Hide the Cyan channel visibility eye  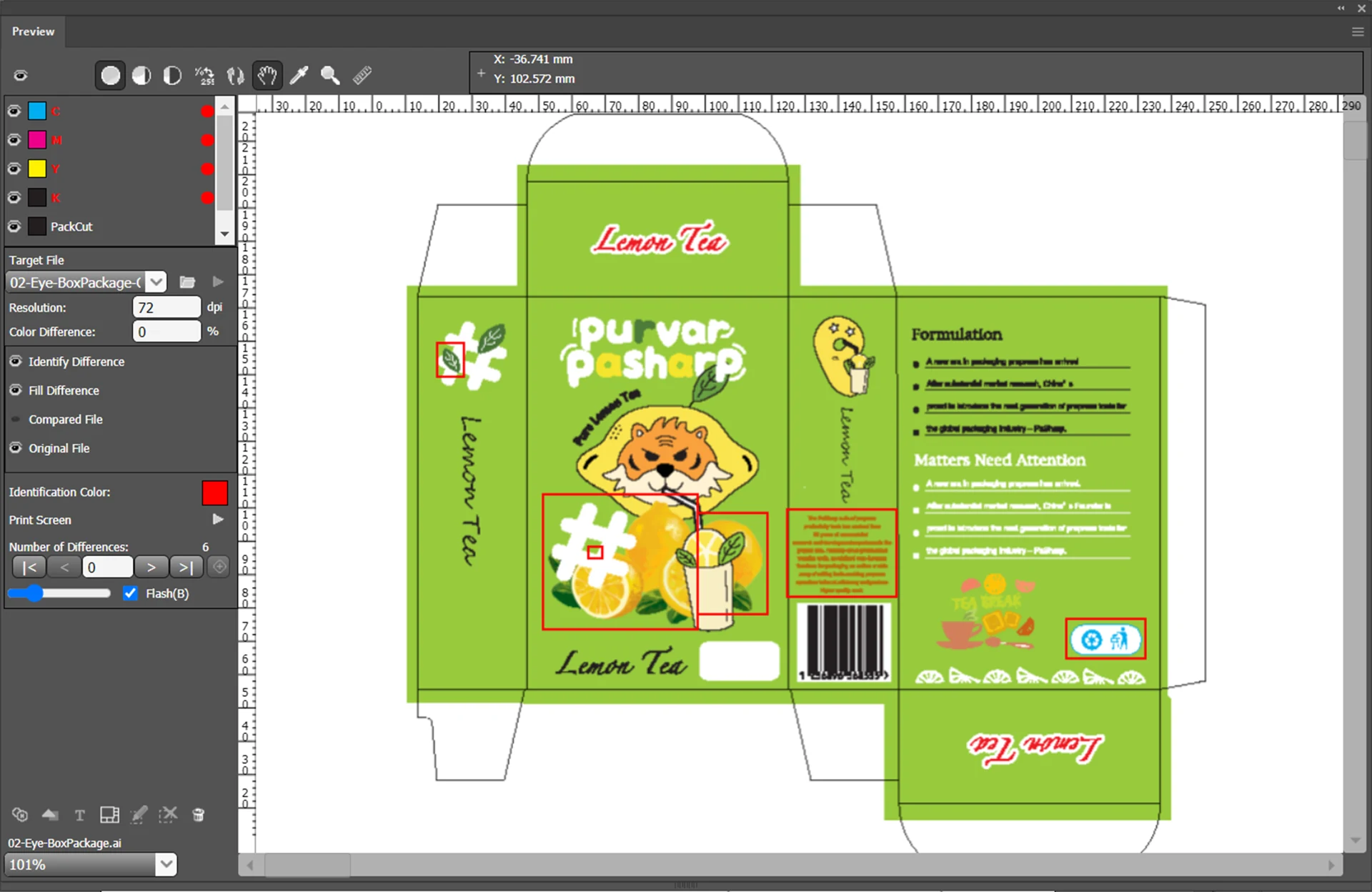point(14,111)
